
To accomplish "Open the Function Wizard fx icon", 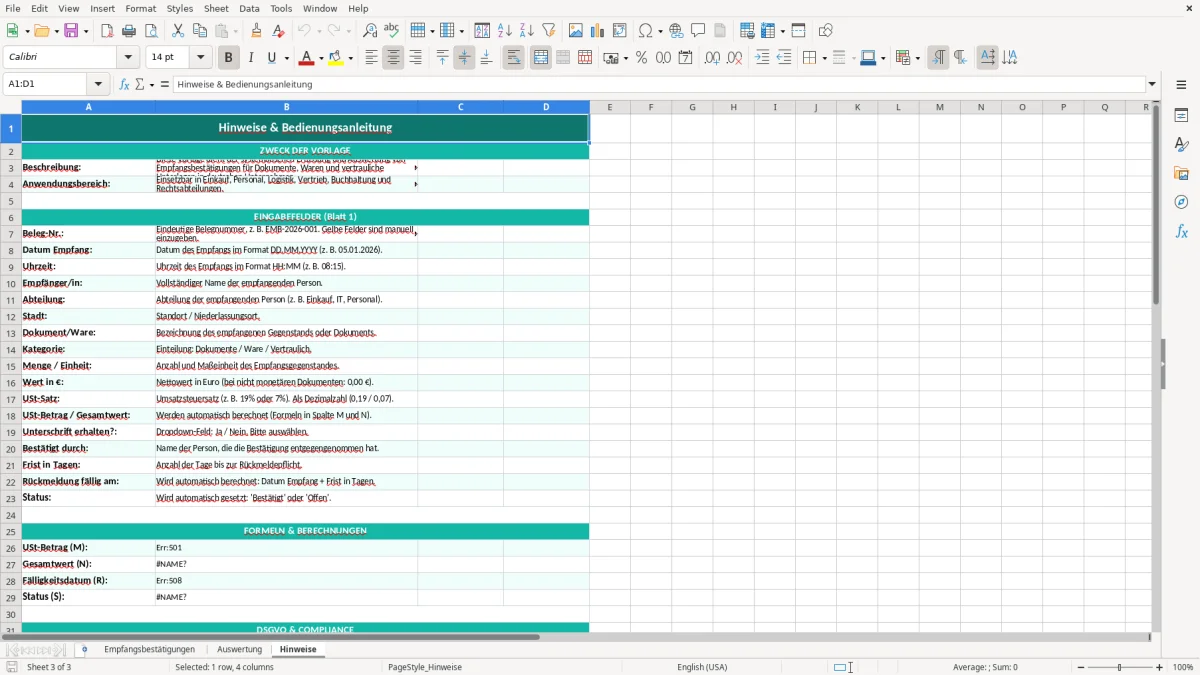I will click(x=124, y=84).
